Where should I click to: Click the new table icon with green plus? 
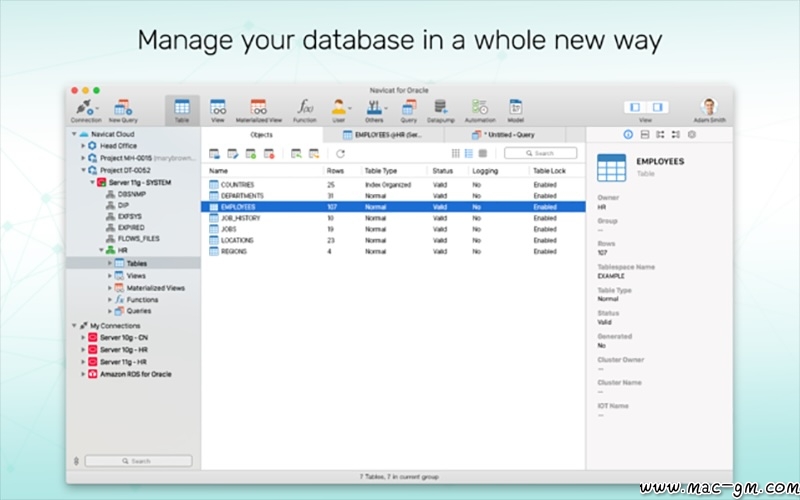[251, 154]
